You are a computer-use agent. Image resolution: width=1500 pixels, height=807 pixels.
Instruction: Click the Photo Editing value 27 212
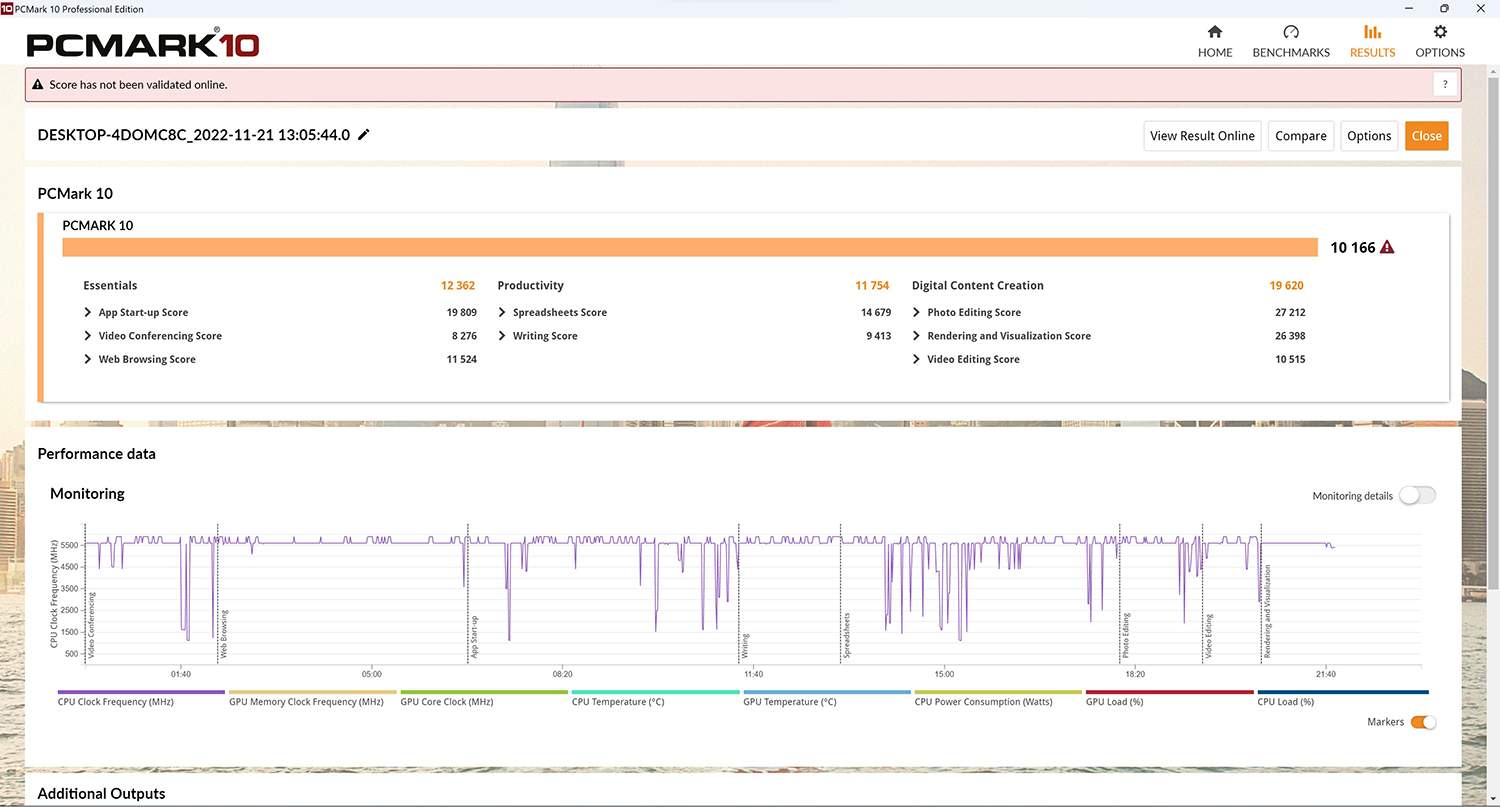pos(1289,312)
